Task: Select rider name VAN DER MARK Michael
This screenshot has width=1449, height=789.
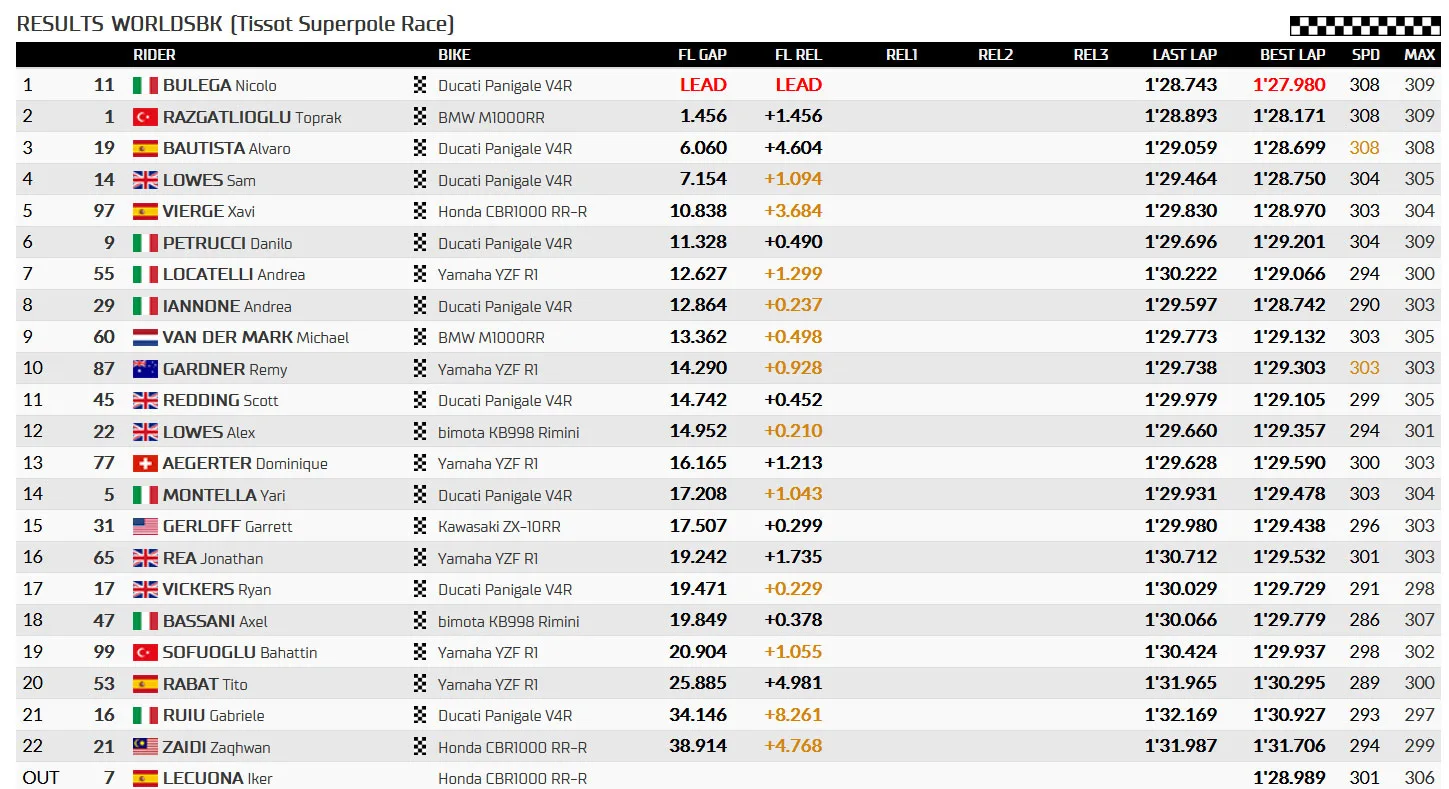Action: [256, 338]
